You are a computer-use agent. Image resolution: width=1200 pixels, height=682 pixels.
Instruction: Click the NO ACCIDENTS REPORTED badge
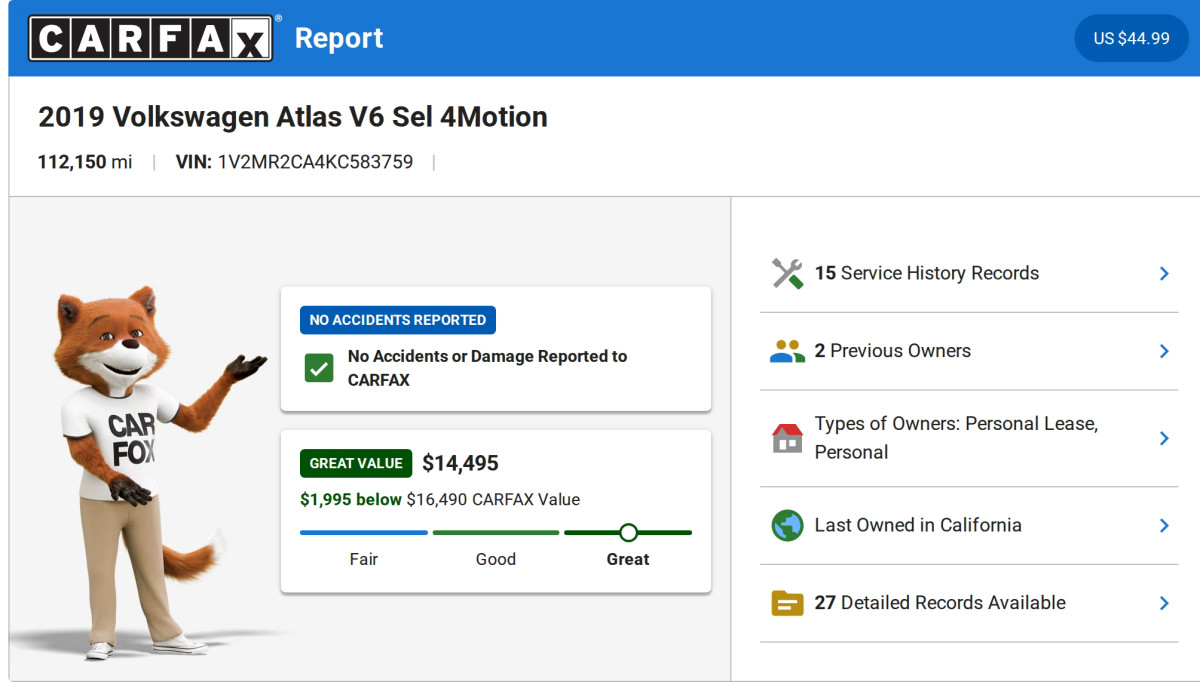(x=398, y=320)
